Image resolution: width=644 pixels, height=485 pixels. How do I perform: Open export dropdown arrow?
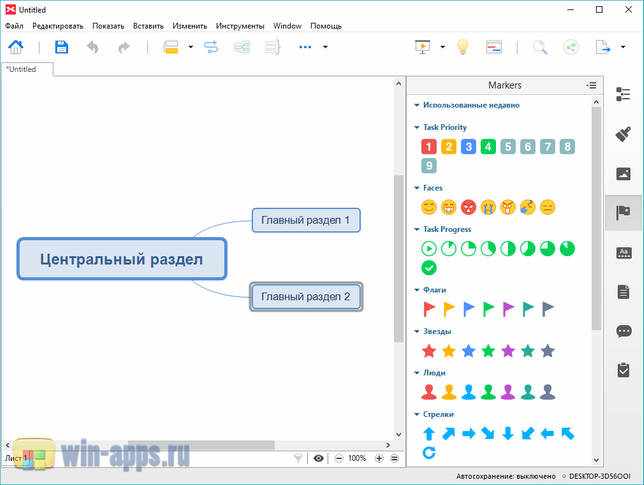coord(623,47)
